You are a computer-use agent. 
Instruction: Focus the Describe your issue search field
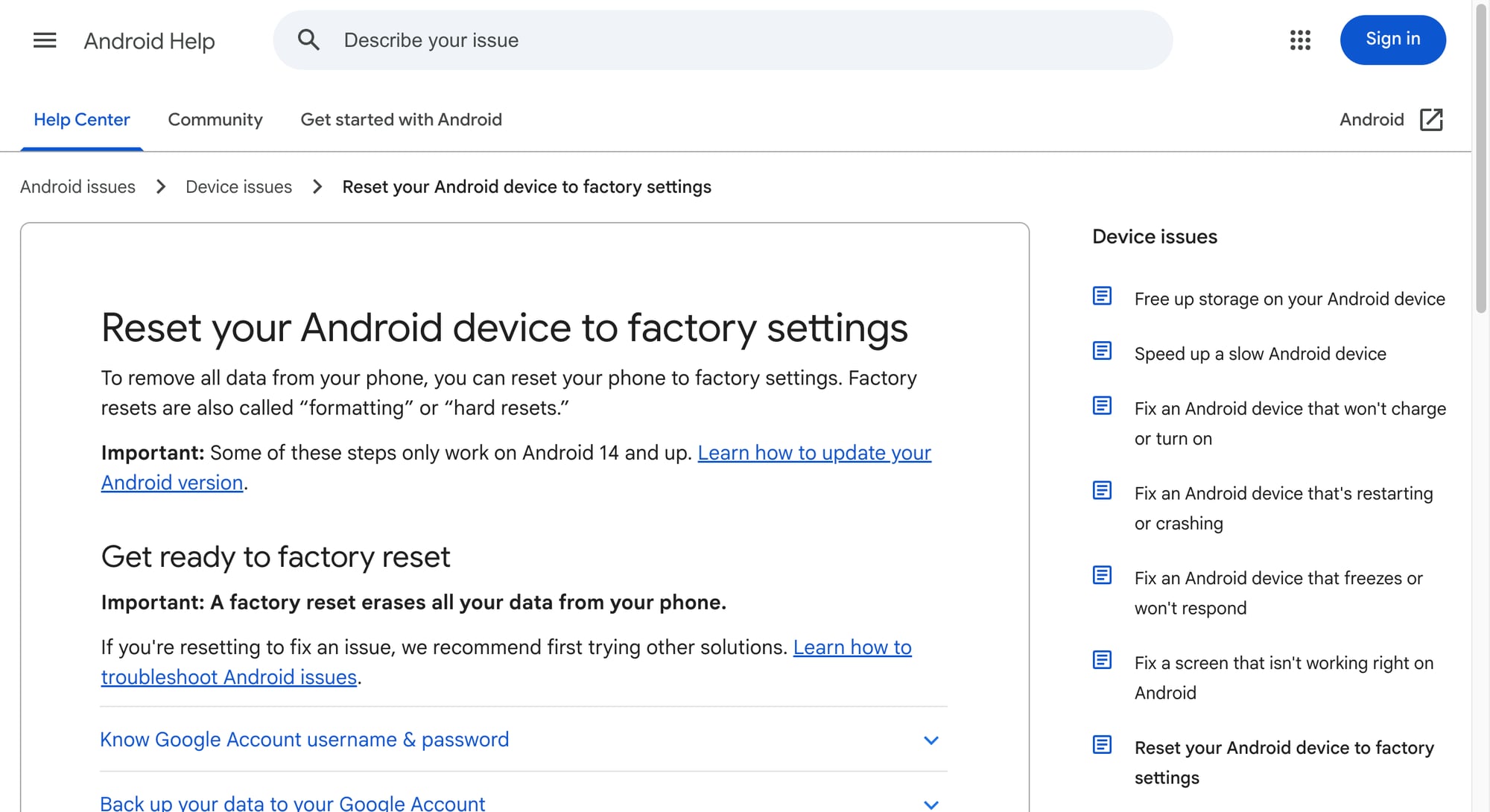723,40
